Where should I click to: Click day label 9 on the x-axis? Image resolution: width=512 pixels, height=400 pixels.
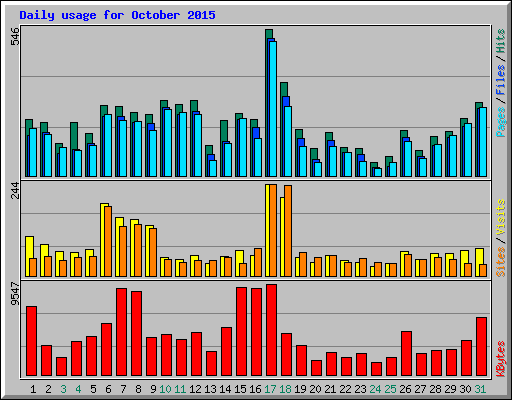153,389
